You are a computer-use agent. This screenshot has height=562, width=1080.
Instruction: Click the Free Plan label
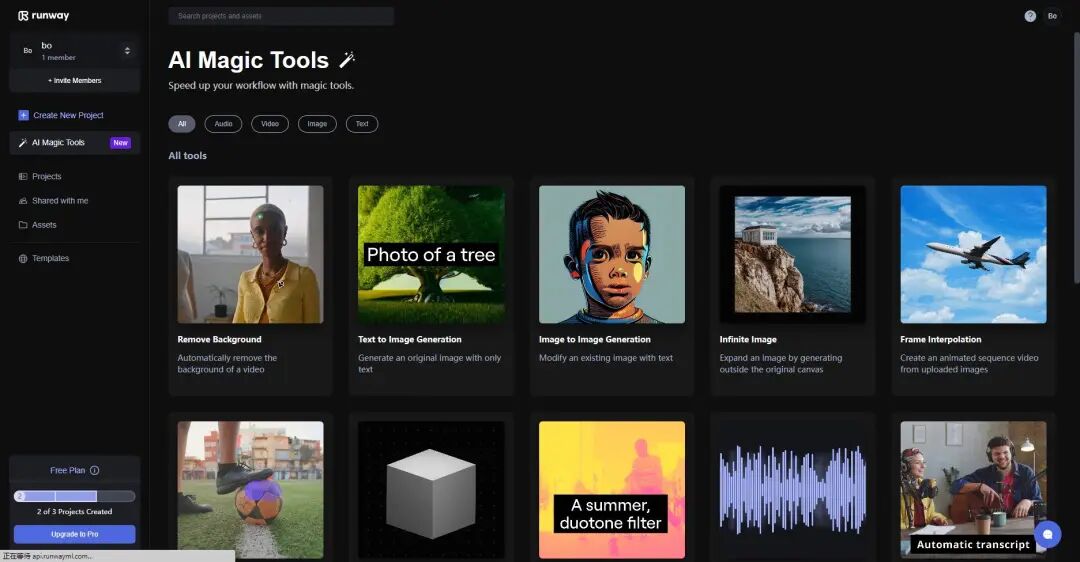click(x=68, y=470)
